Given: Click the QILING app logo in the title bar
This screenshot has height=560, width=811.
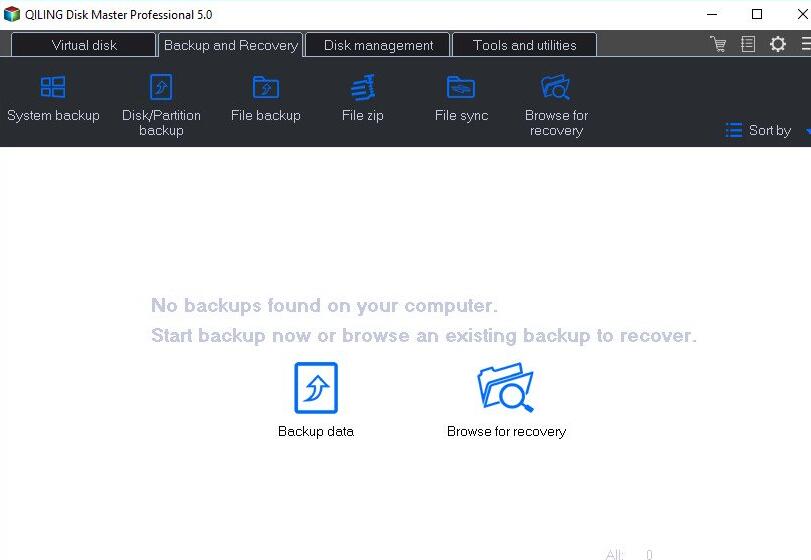Looking at the screenshot, I should point(11,14).
